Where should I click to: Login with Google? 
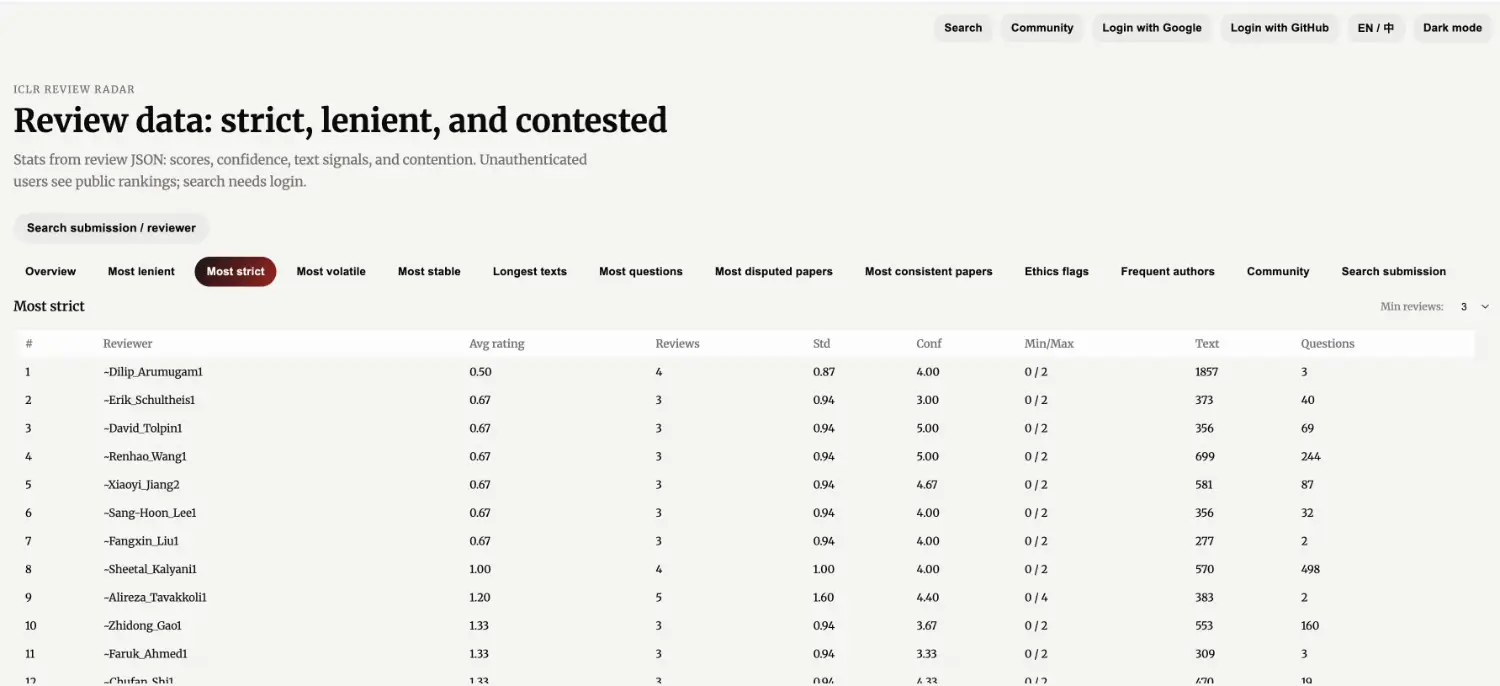pyautogui.click(x=1152, y=28)
